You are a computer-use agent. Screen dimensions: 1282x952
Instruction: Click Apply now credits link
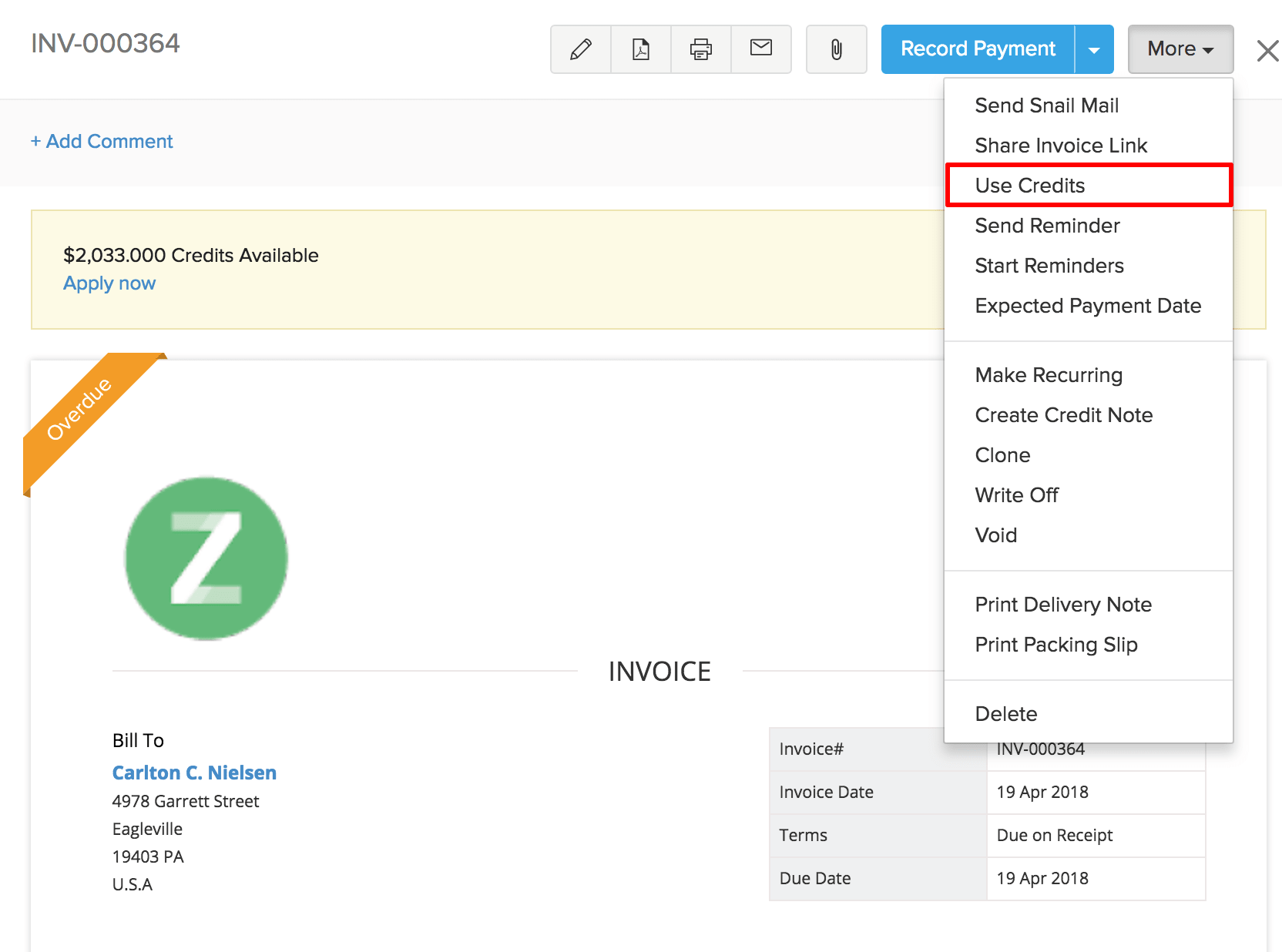coord(109,283)
